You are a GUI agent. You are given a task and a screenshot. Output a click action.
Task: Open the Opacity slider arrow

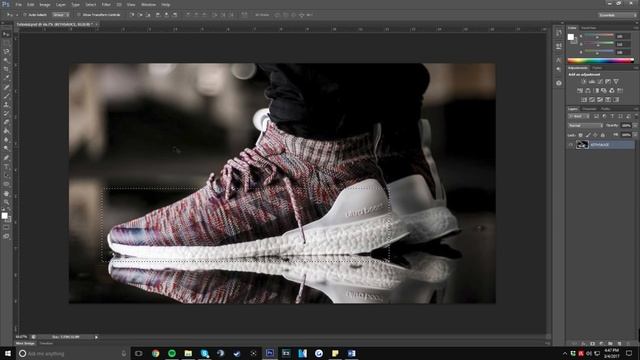pos(635,126)
